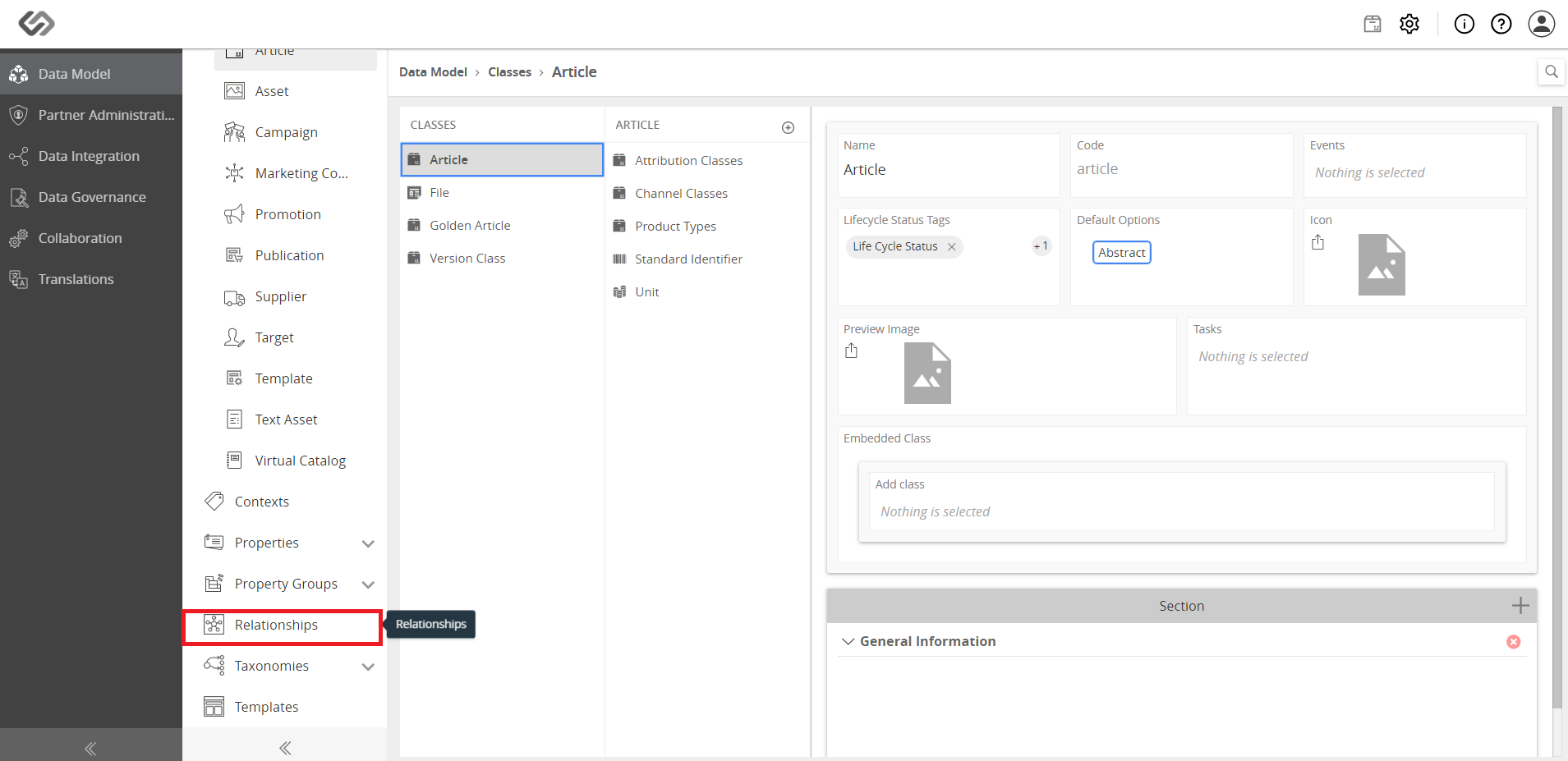The image size is (1568, 761).
Task: Collapse the main dark sidebar
Action: coord(90,748)
